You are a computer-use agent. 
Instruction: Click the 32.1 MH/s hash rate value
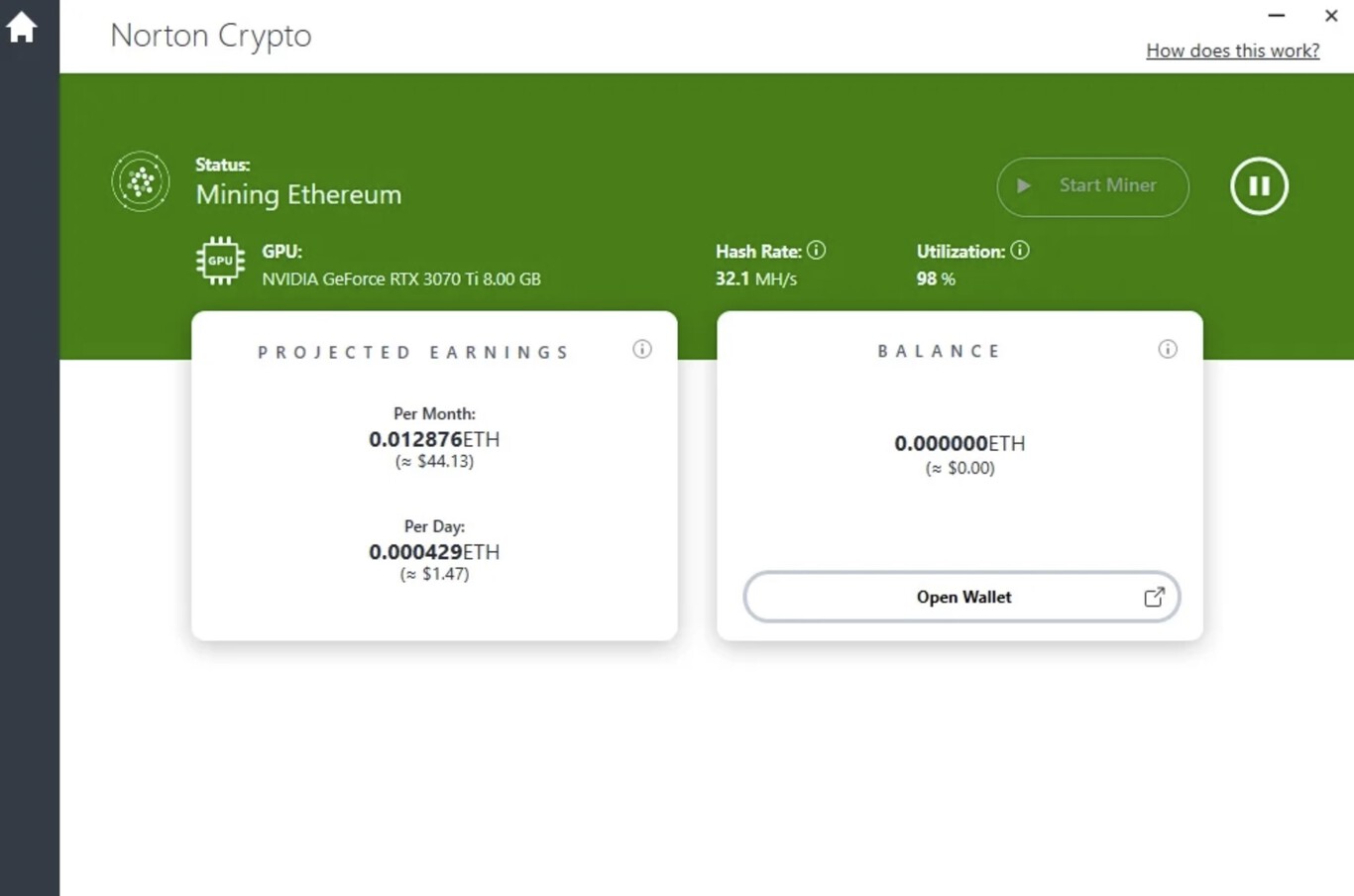[x=756, y=280]
